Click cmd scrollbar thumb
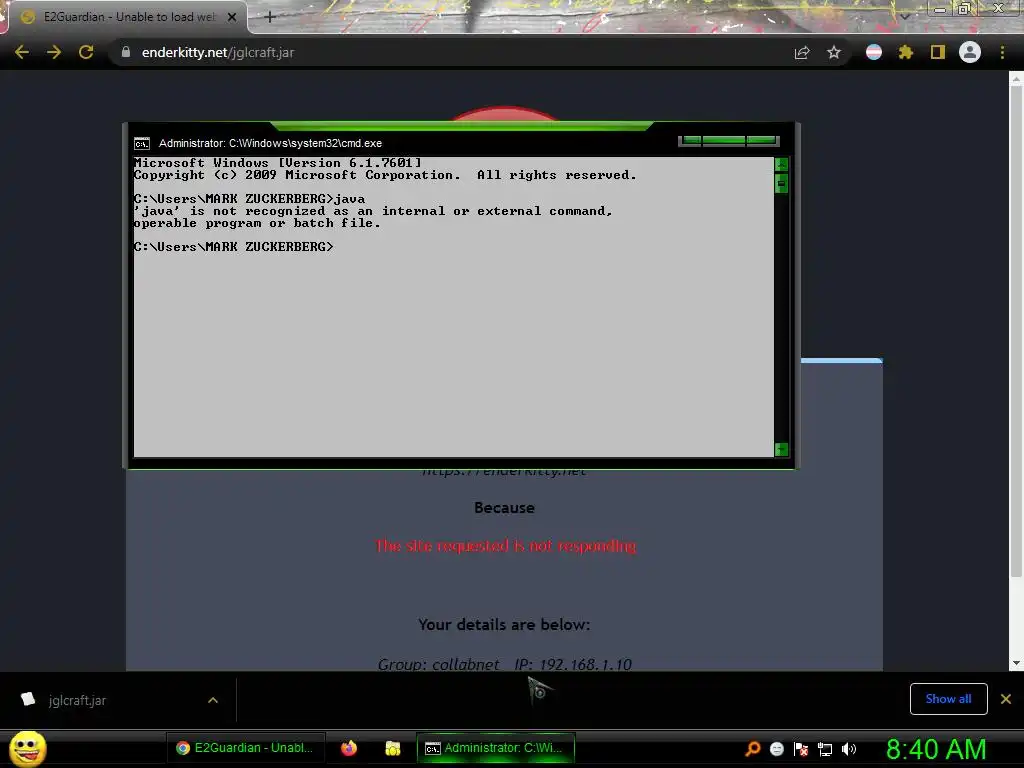1024x768 pixels. point(781,184)
